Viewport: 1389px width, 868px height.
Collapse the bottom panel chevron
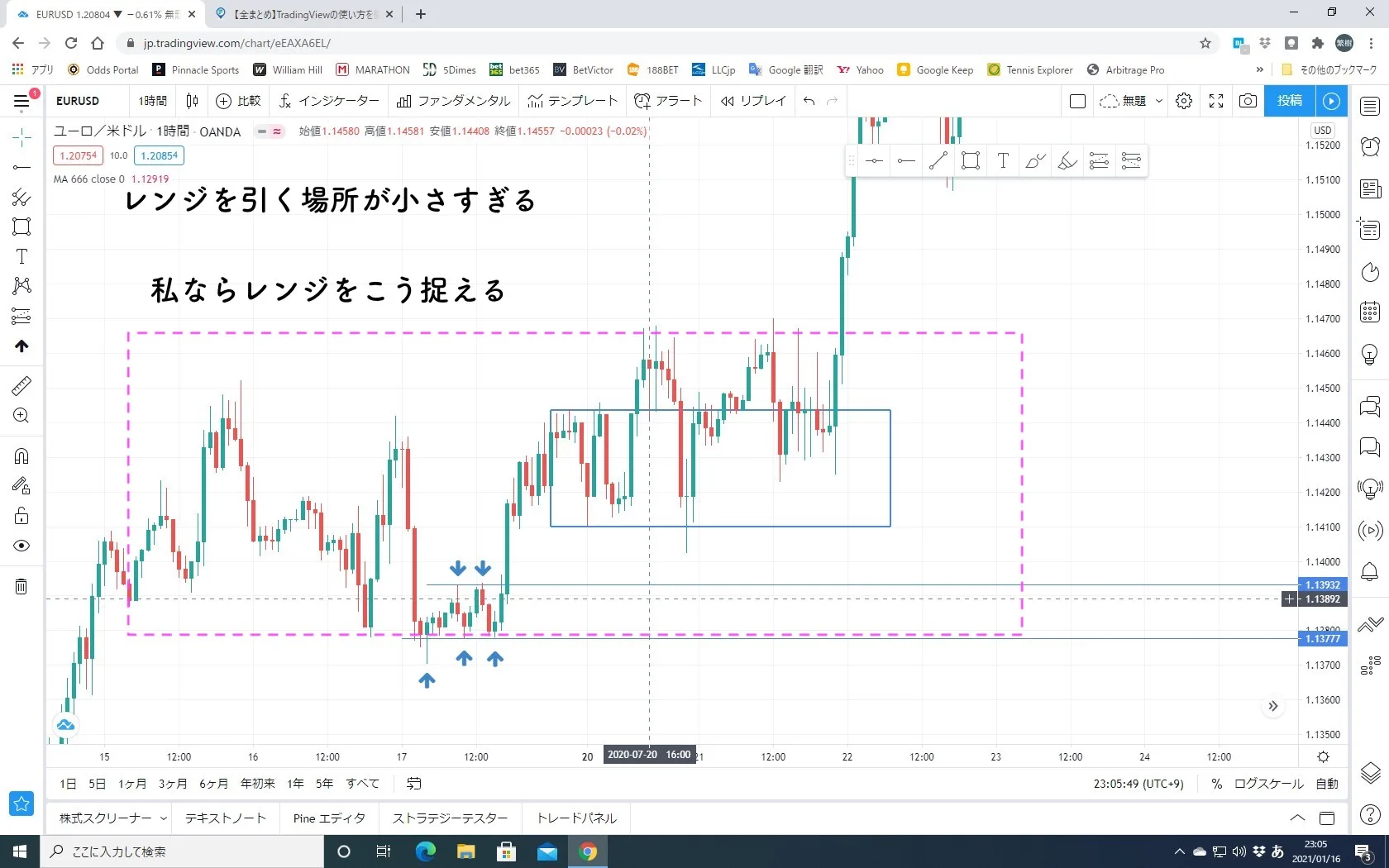coord(1297,818)
